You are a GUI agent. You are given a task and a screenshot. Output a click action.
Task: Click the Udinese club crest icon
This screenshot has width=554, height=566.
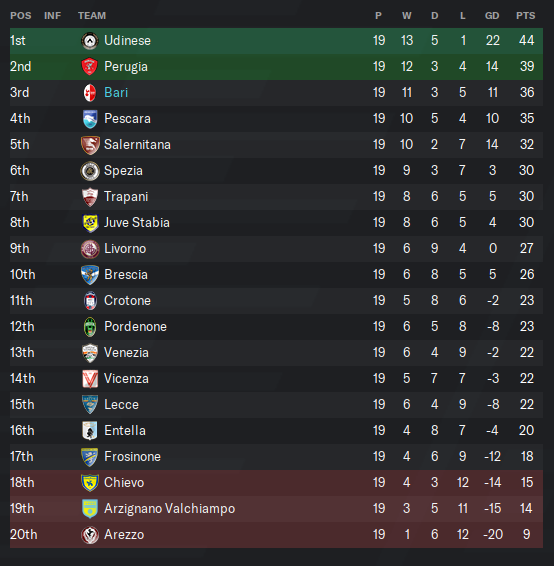click(90, 41)
